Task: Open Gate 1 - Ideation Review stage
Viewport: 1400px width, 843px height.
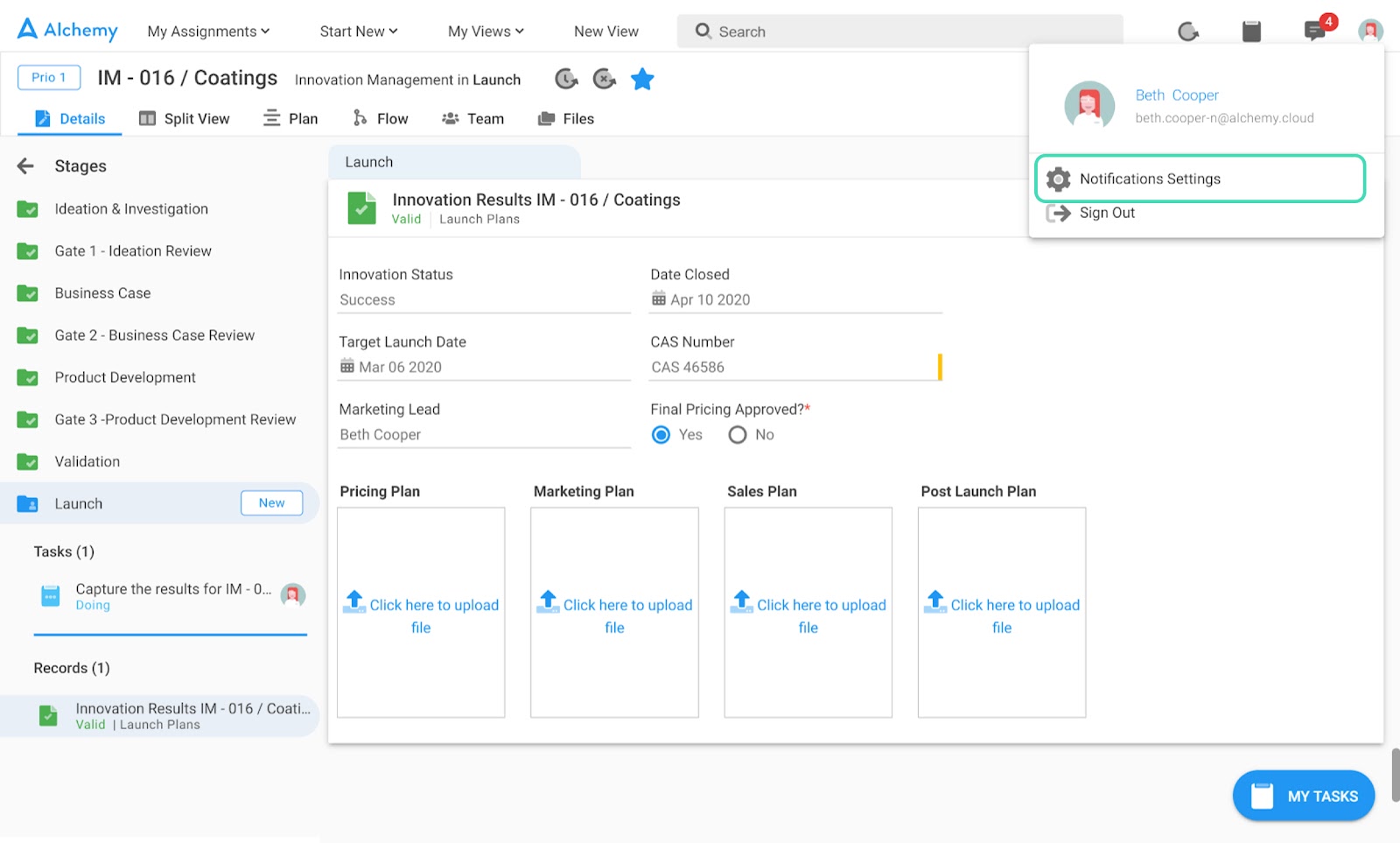Action: (x=133, y=251)
